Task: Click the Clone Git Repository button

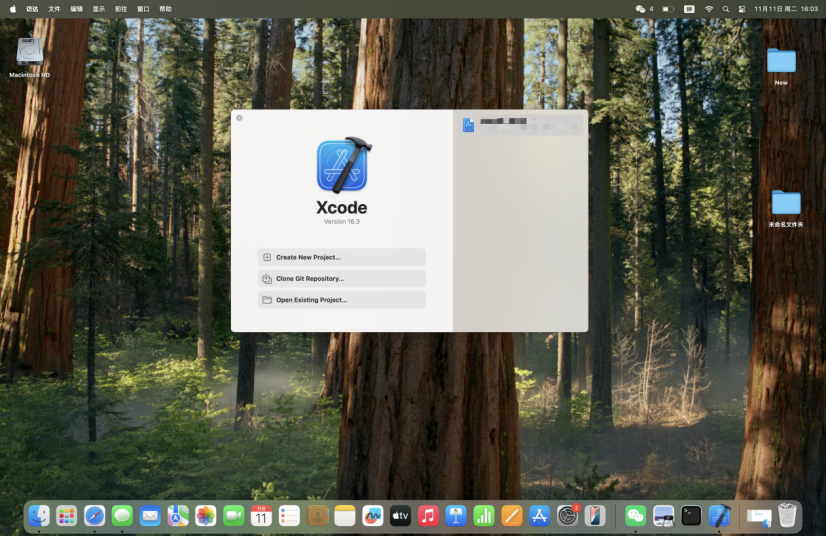Action: 341,278
